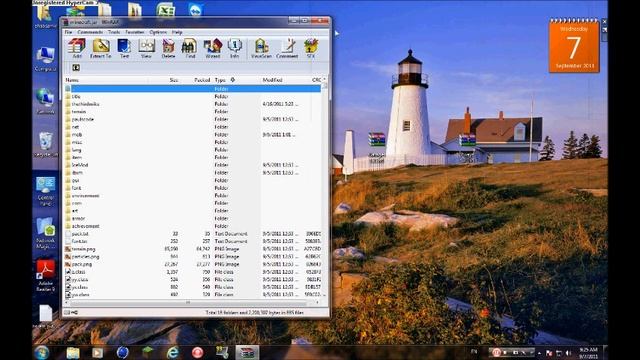Select the 'terrain' folder row
The image size is (640, 360).
[x=193, y=111]
